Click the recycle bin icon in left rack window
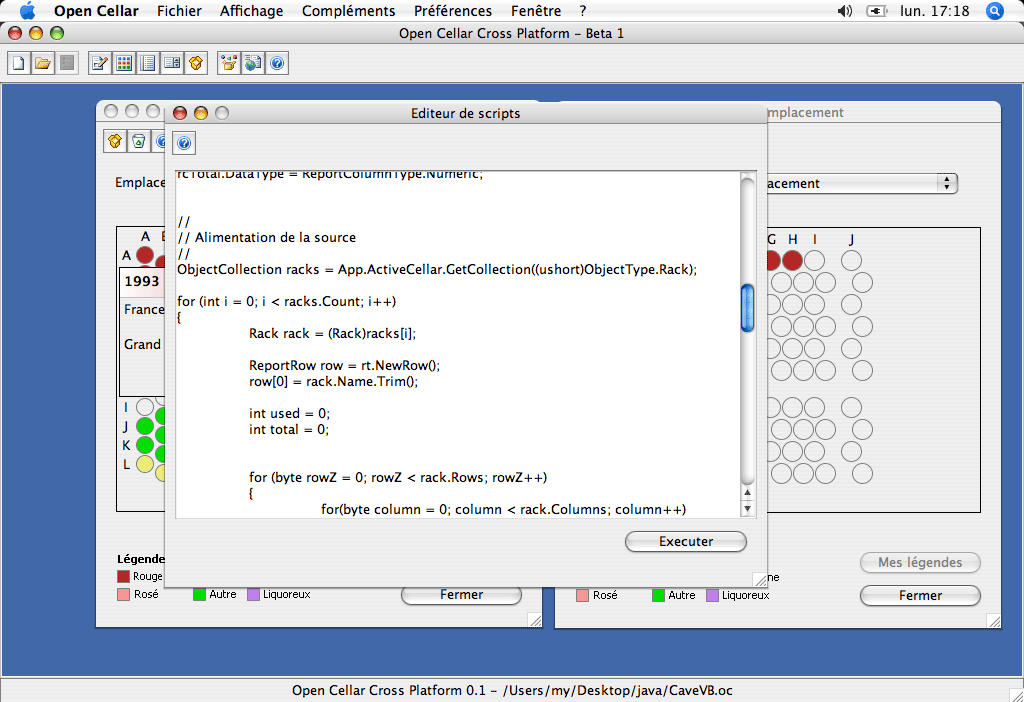Screen dimensions: 1024x702 (x=138, y=141)
